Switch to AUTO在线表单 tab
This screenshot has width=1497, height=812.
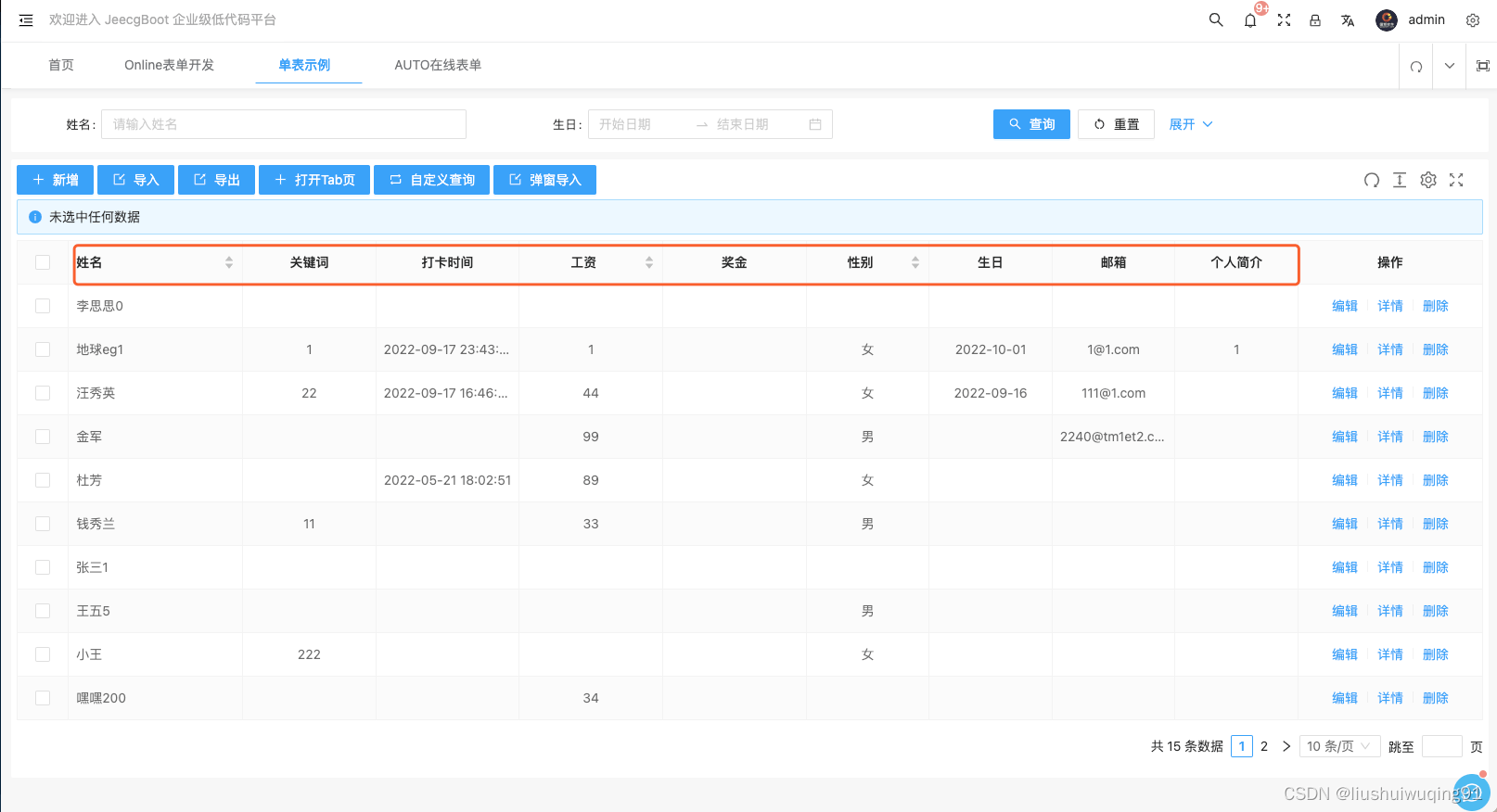pos(438,65)
